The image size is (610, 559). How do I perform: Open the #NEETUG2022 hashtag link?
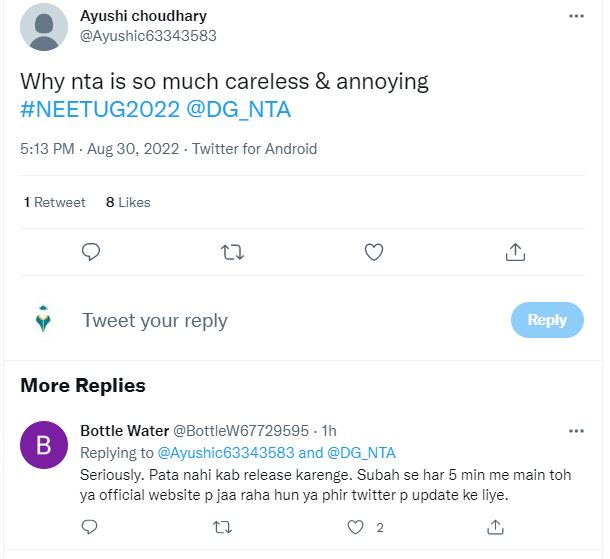tap(100, 108)
